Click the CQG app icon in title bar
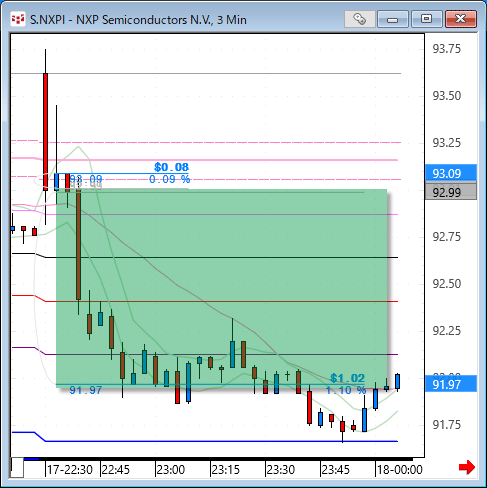Screen dimensions: 487x488 [x=18, y=19]
